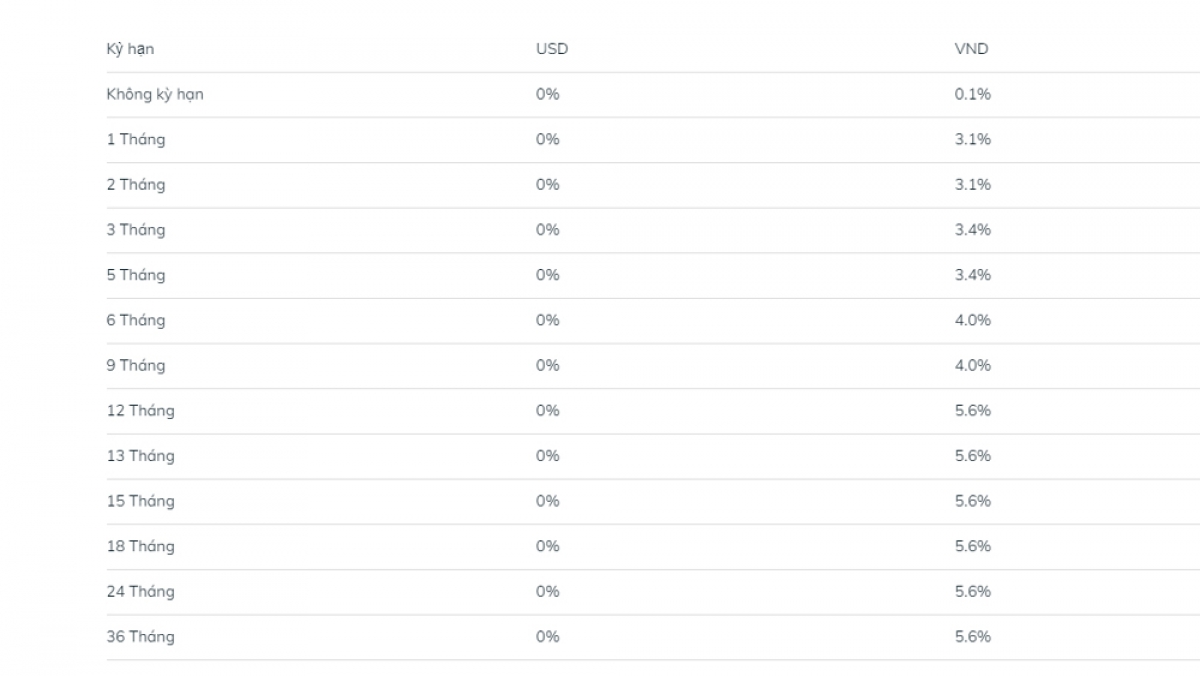Click the USD rate for 12 Tháng
This screenshot has width=1200, height=676.
point(547,411)
